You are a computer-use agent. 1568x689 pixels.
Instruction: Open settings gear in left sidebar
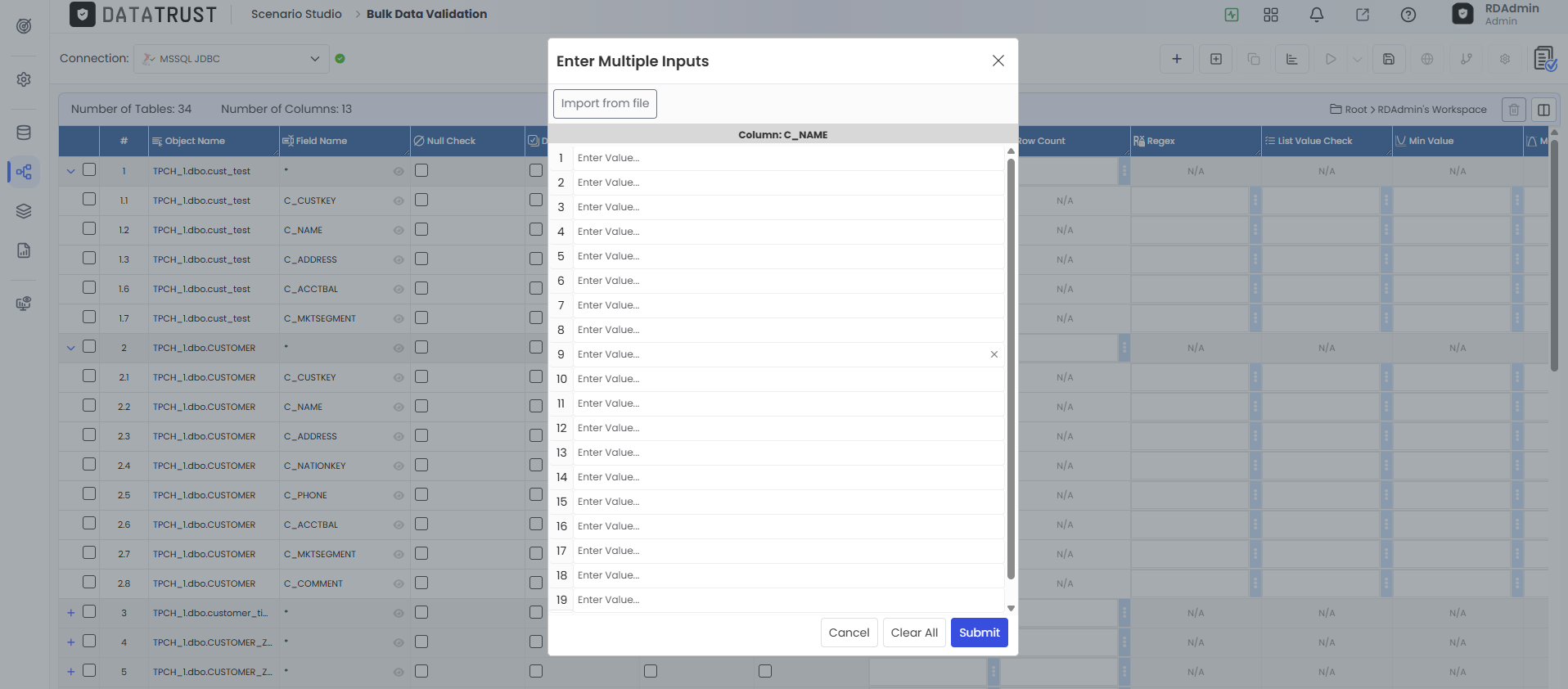pyautogui.click(x=24, y=79)
